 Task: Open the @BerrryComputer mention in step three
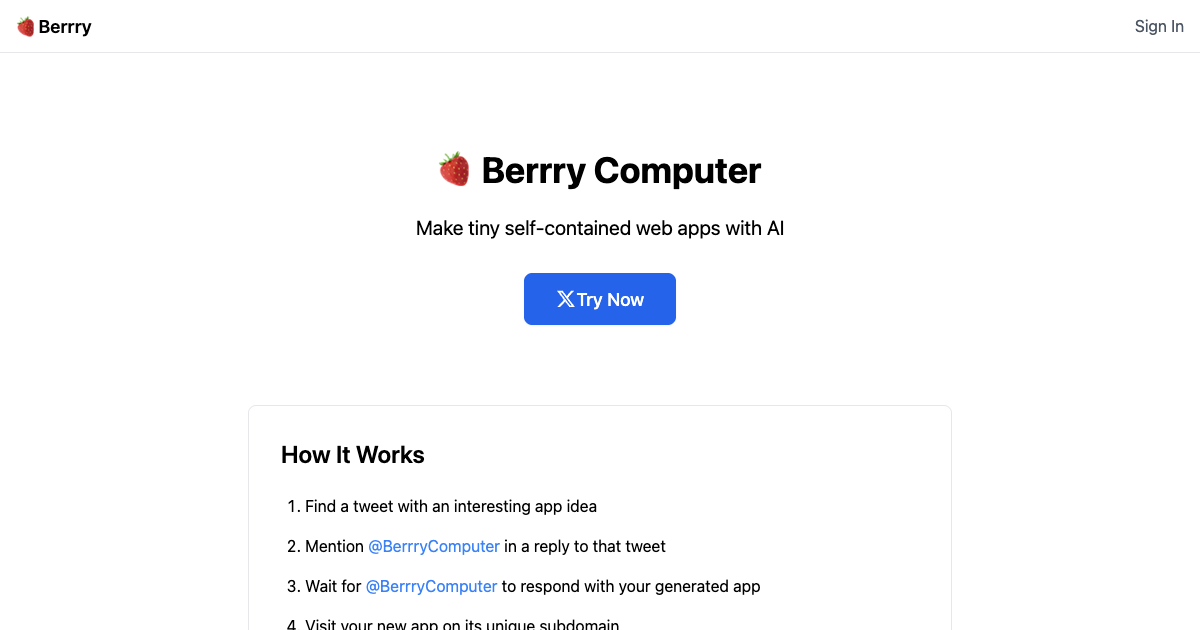[x=431, y=586]
